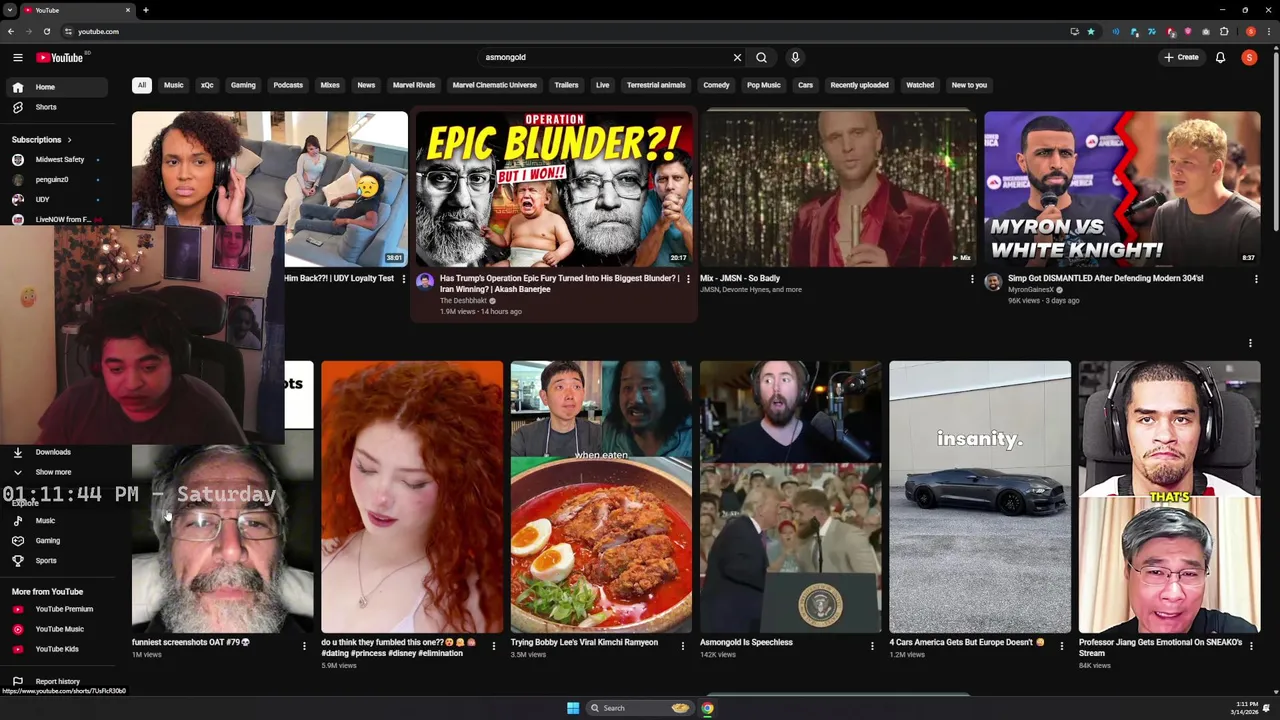Open the penguinz0 subscription

click(x=55, y=180)
